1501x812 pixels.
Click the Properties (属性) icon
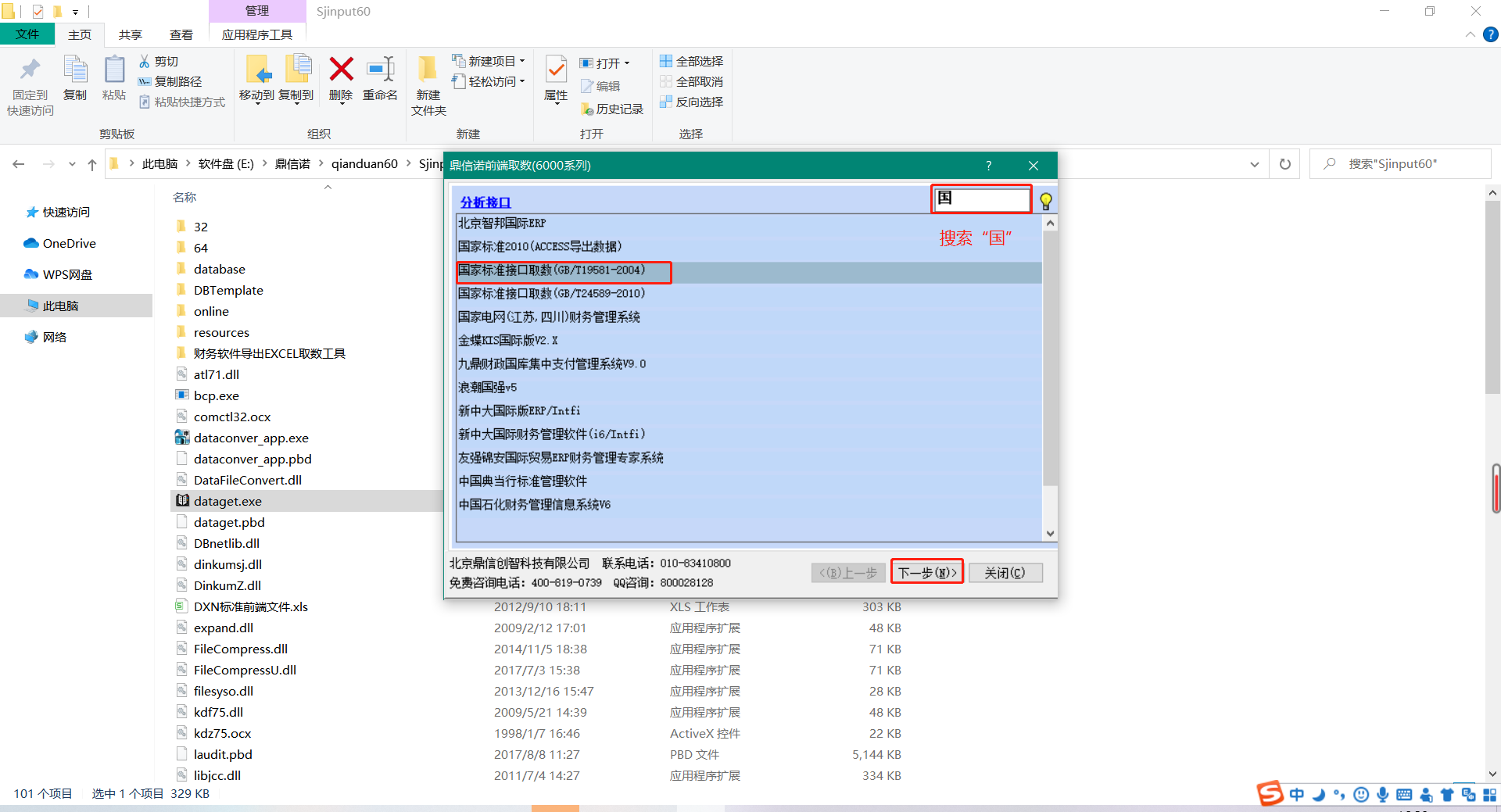point(556,70)
